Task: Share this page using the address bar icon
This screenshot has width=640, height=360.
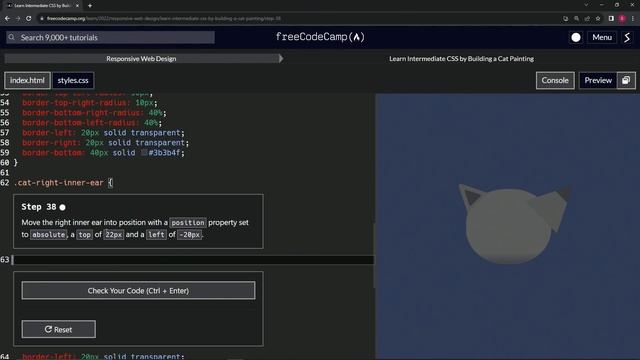Action: click(x=587, y=18)
